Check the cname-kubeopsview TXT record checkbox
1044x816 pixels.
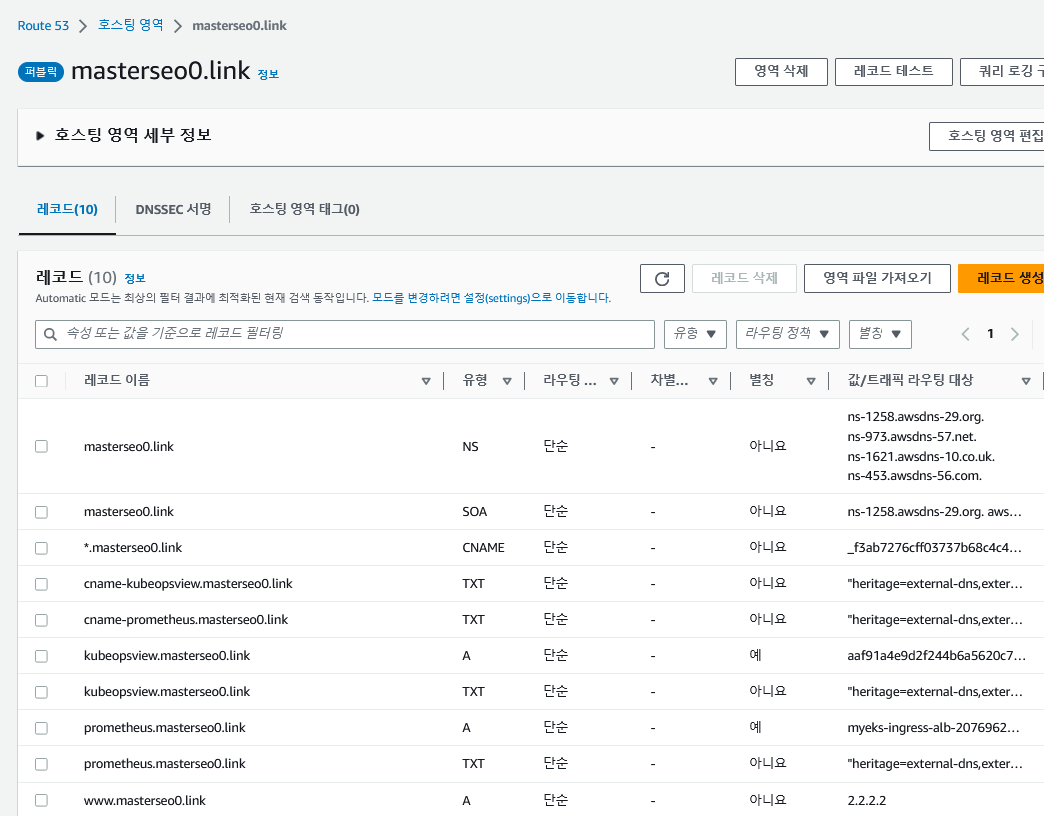[x=41, y=584]
